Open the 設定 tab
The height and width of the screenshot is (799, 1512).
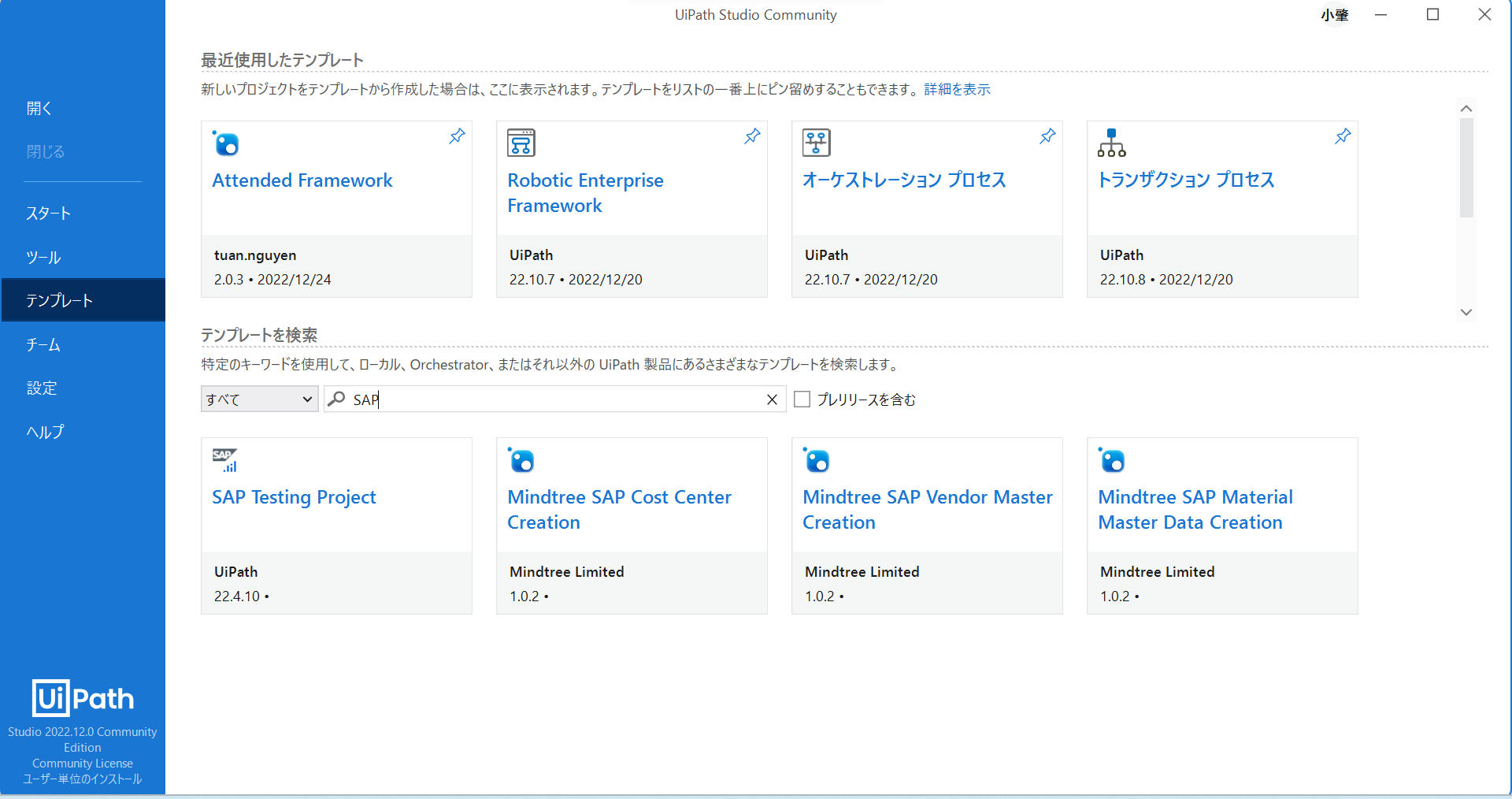pos(83,388)
